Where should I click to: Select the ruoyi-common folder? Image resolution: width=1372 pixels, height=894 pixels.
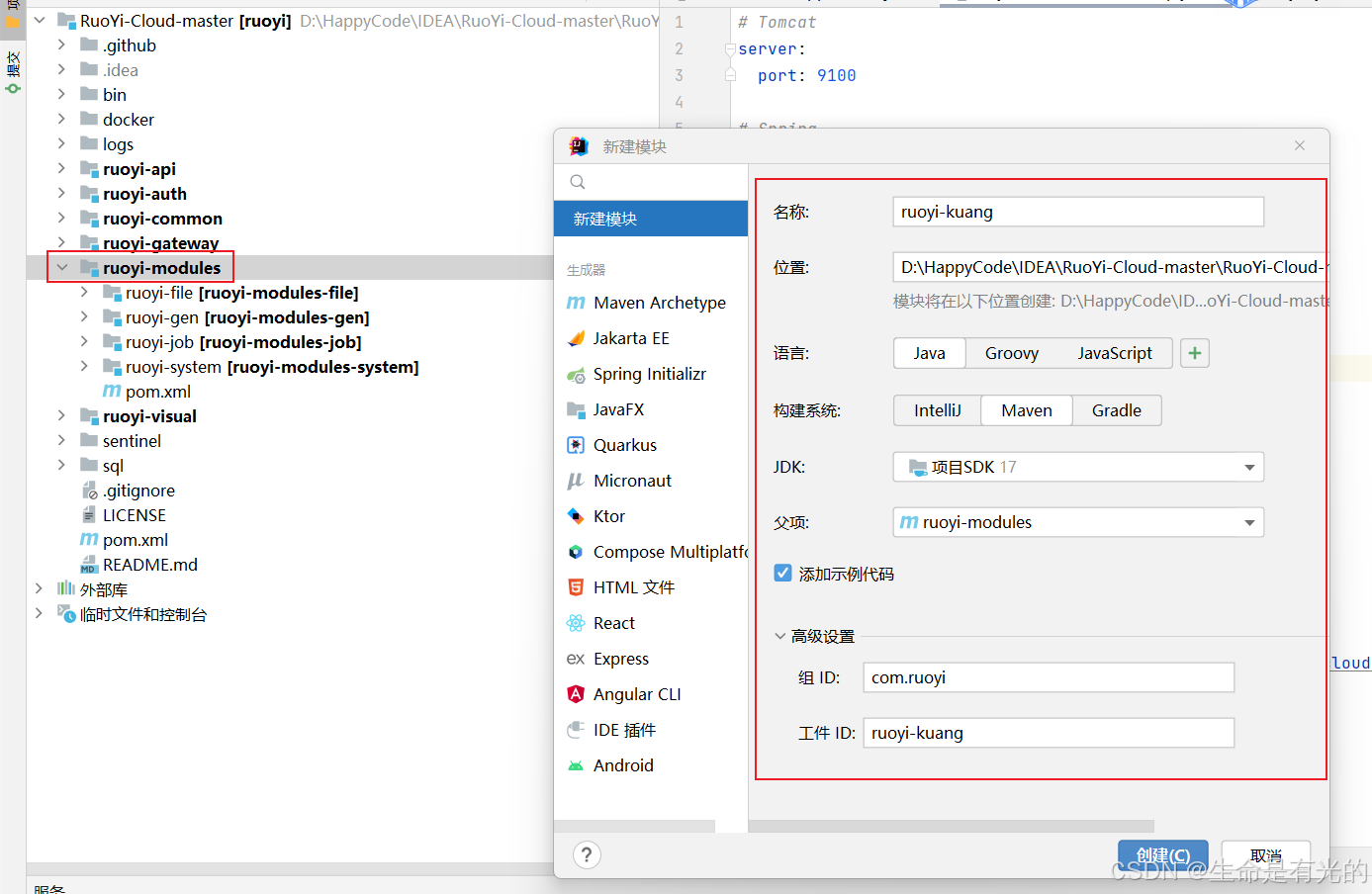[151, 219]
